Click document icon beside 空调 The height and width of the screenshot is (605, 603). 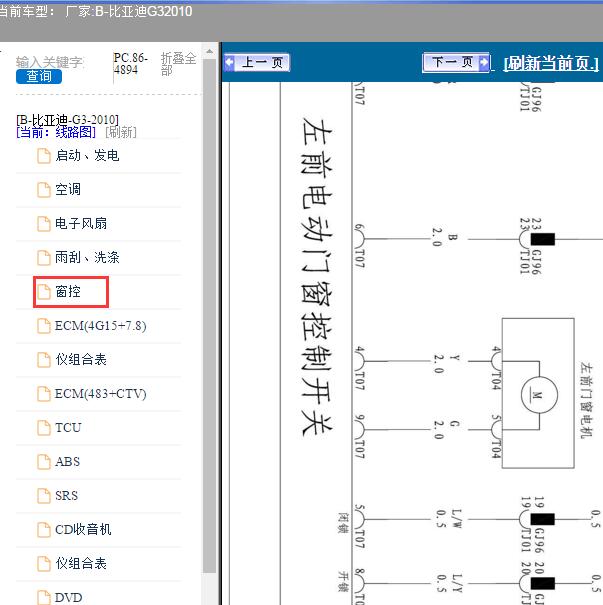44,190
